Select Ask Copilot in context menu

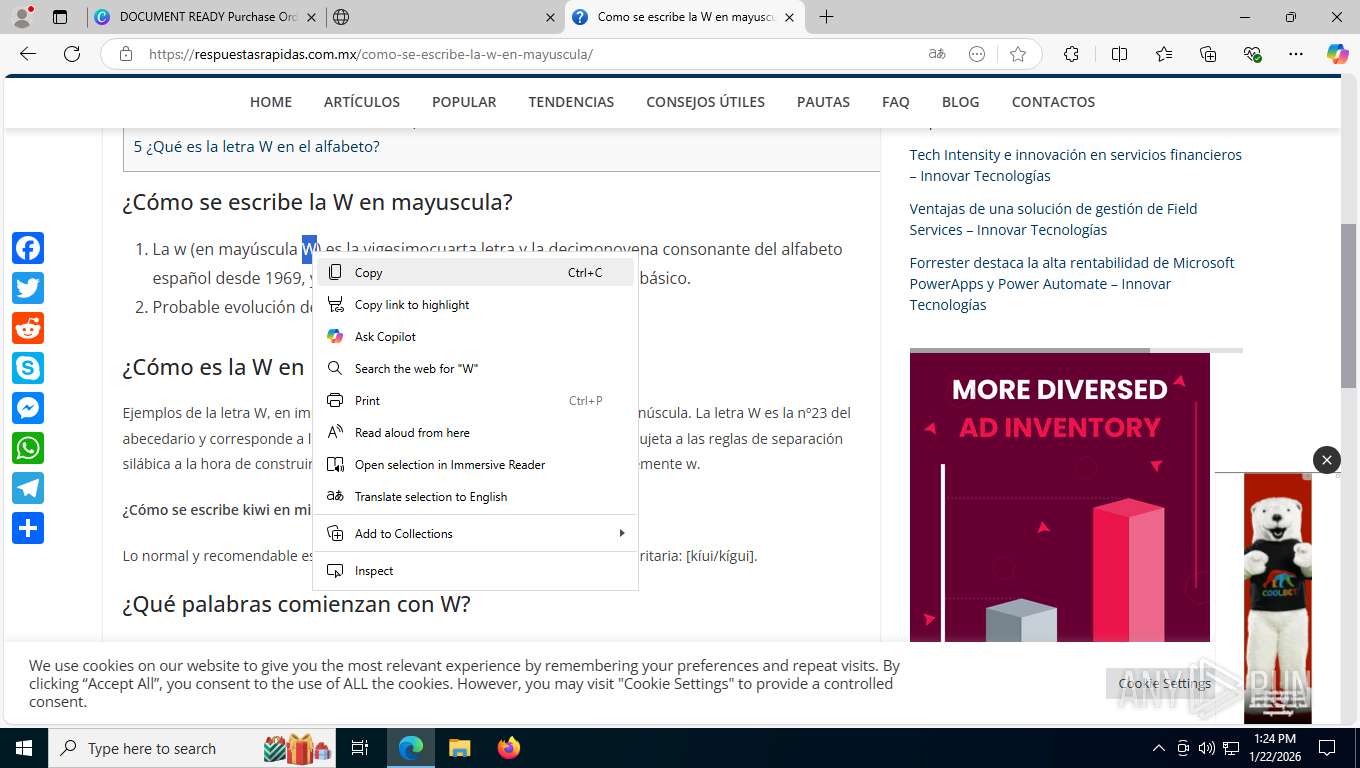pos(476,336)
